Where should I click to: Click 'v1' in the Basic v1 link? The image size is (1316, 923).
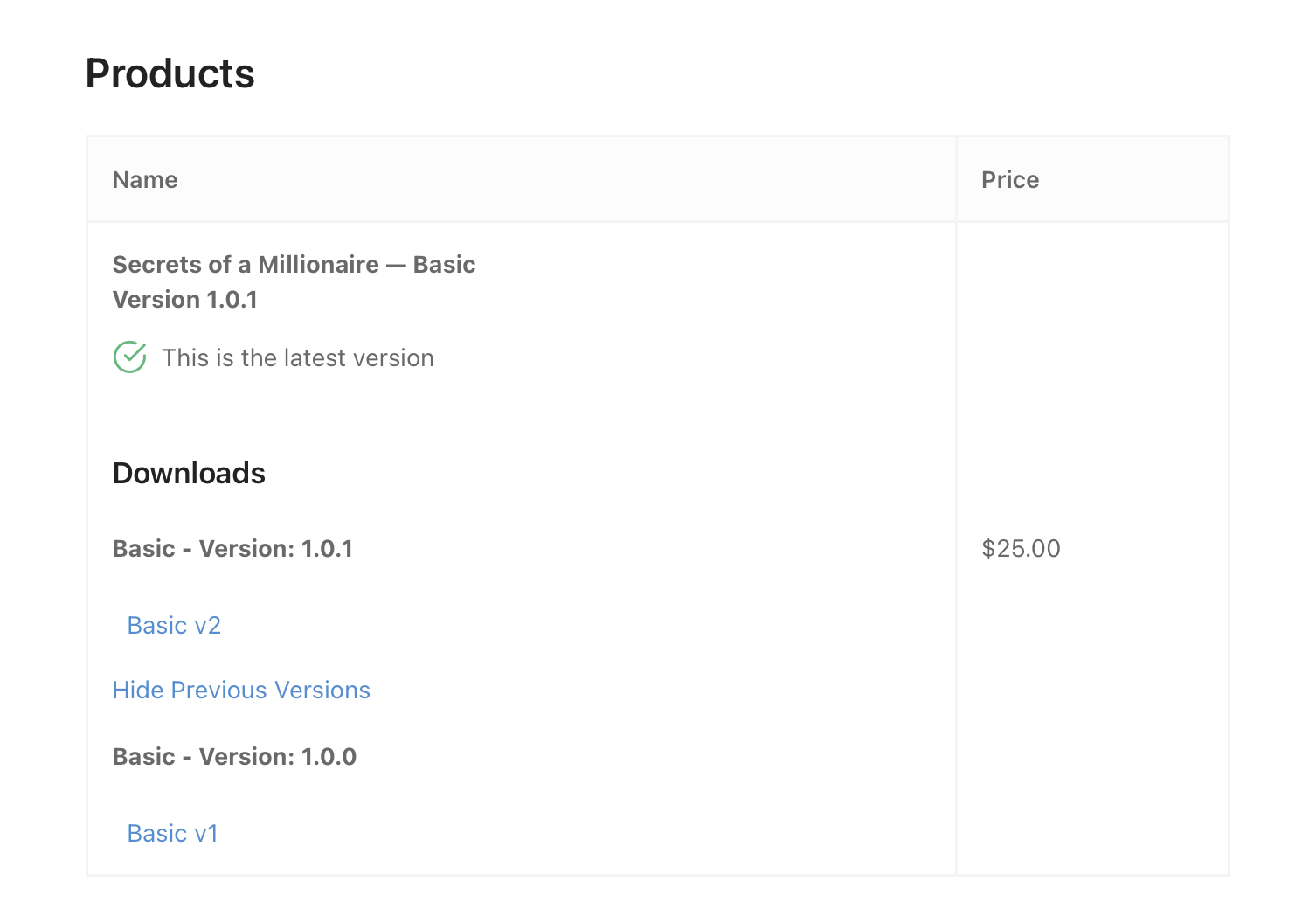[x=205, y=834]
